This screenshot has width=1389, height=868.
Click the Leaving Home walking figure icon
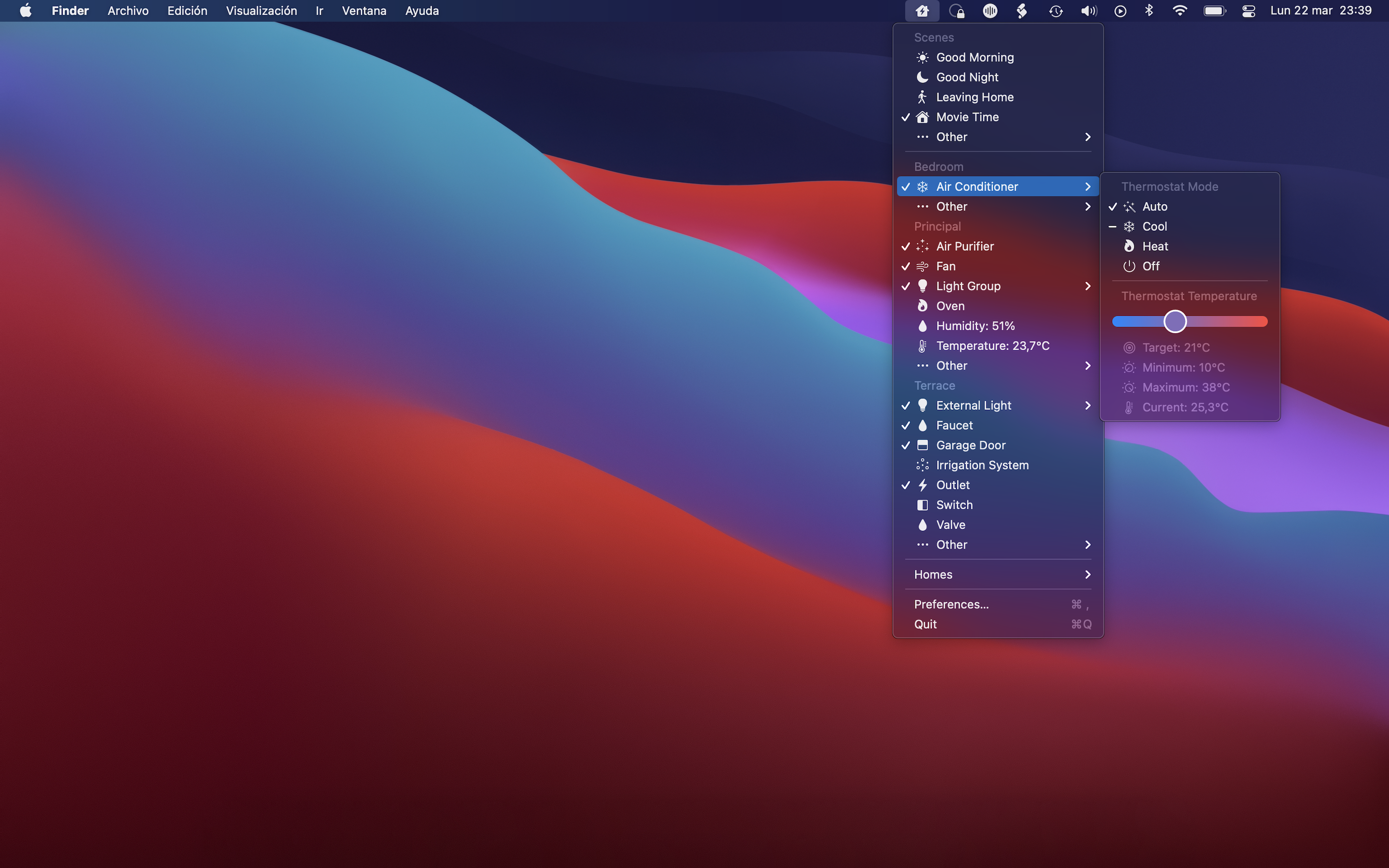pyautogui.click(x=922, y=97)
